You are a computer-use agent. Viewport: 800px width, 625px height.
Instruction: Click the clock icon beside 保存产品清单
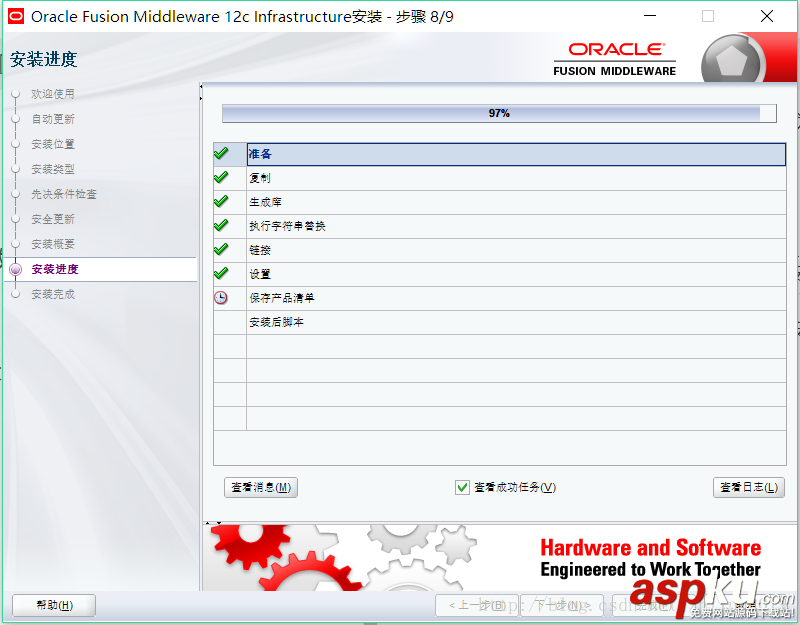[220, 297]
